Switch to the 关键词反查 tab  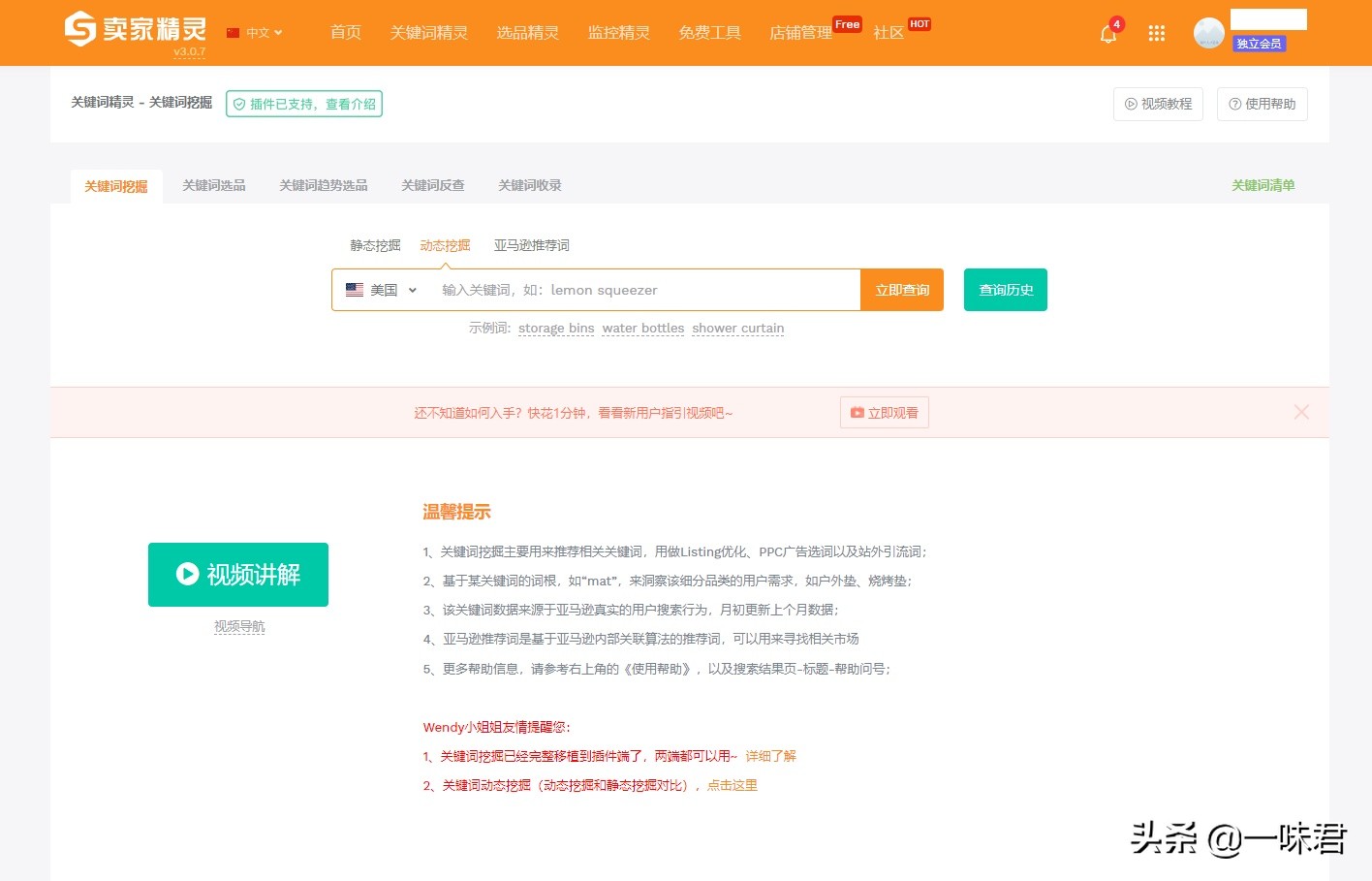coord(433,185)
